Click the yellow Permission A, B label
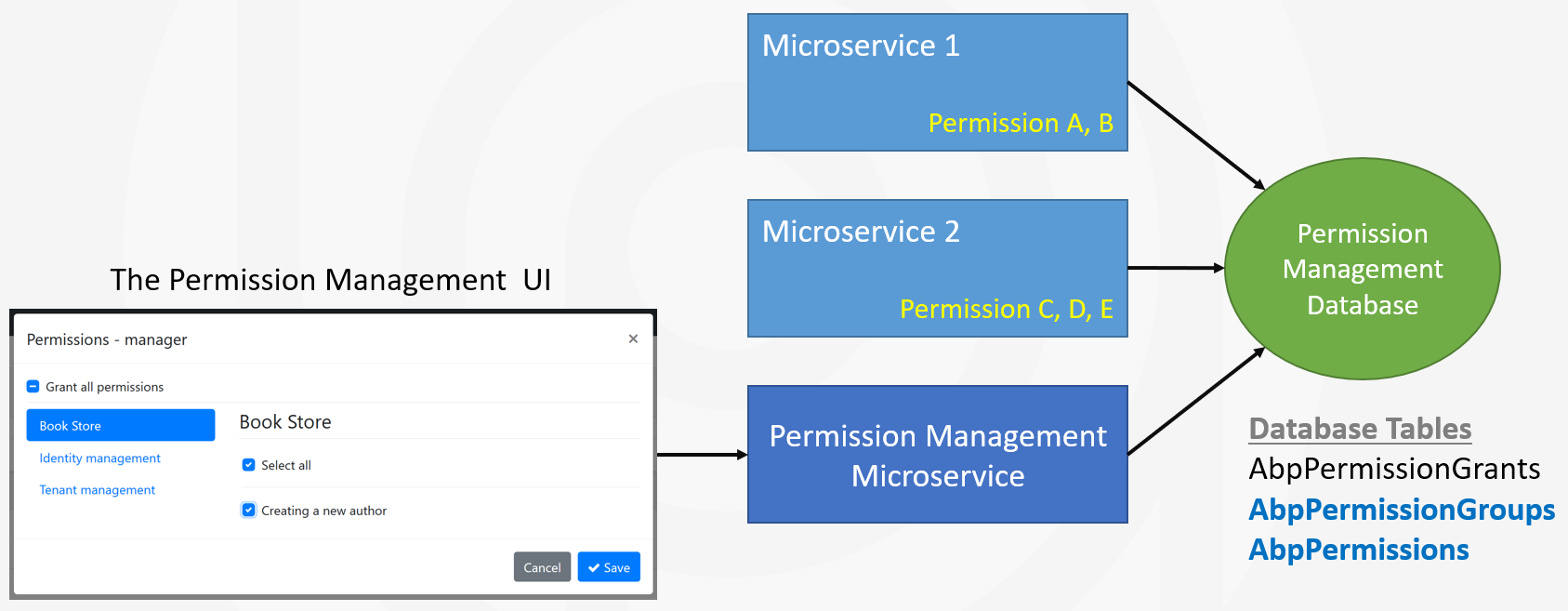 tap(1021, 123)
